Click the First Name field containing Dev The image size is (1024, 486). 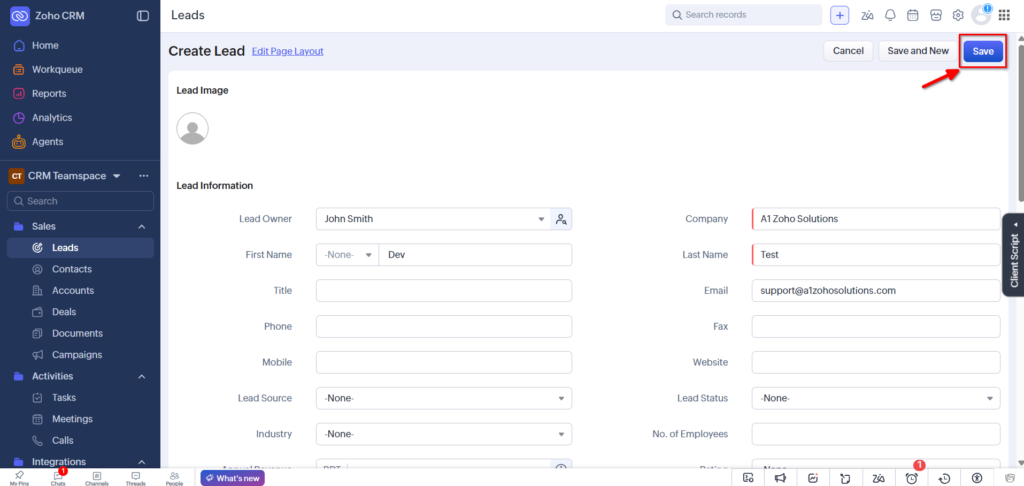coord(475,255)
